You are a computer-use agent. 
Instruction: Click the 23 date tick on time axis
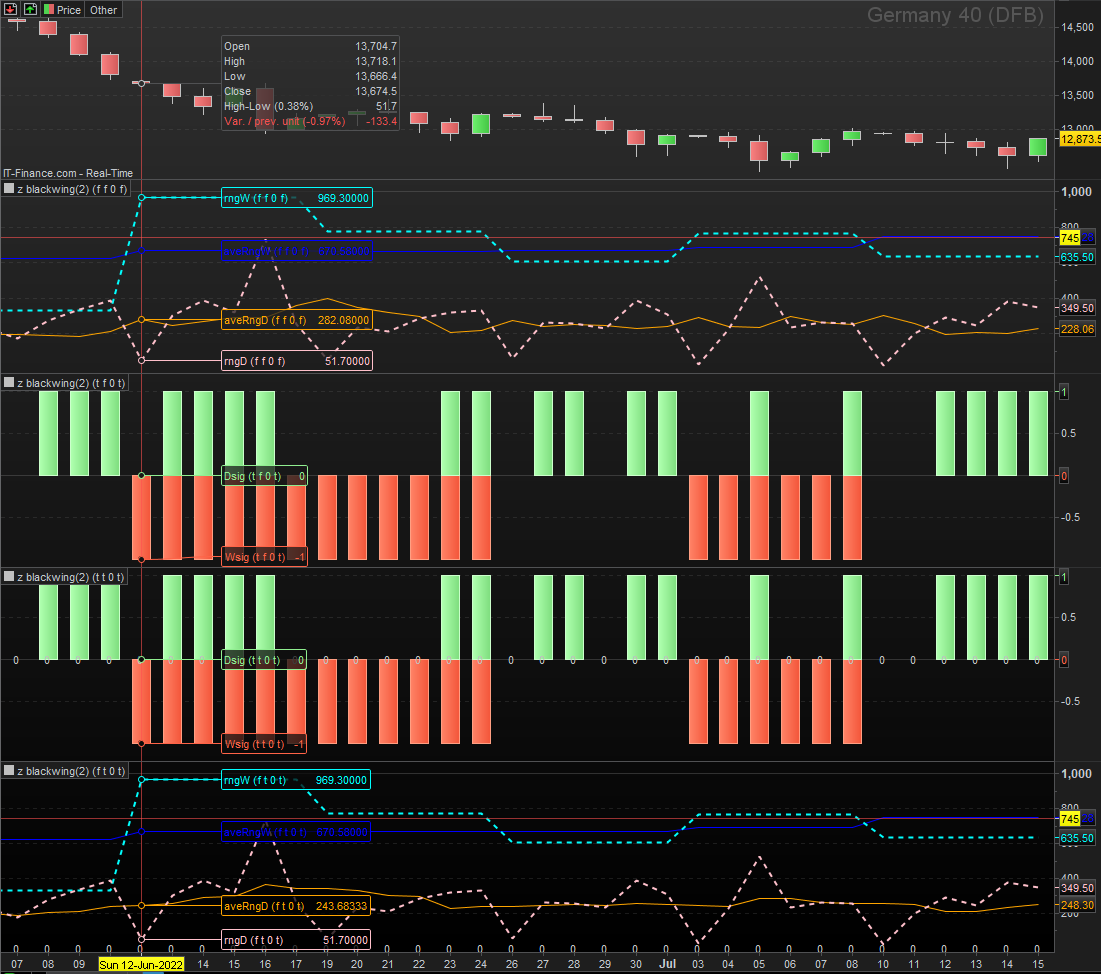(x=449, y=964)
